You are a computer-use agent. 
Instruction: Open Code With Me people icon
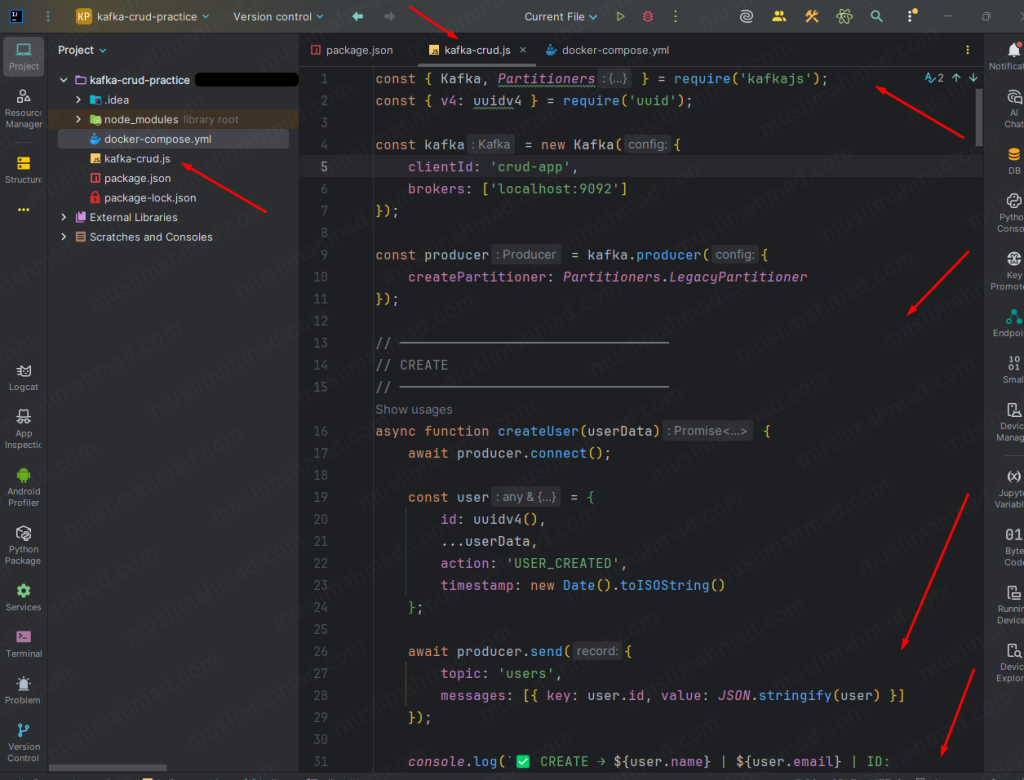pos(778,16)
